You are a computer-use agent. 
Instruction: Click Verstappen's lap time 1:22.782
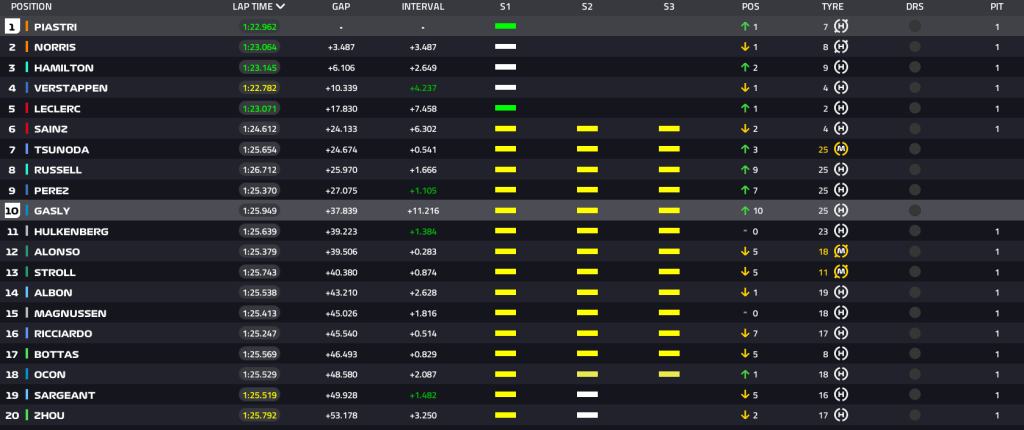click(x=259, y=88)
